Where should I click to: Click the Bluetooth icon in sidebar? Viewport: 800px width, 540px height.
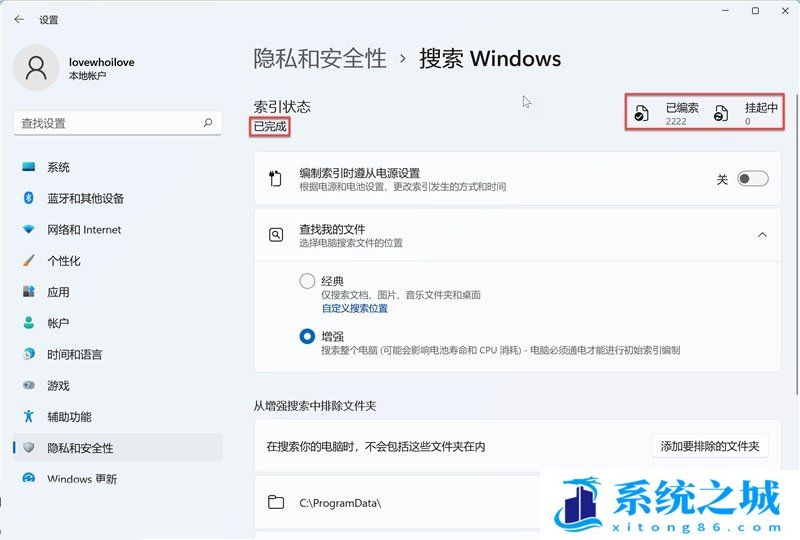click(x=29, y=198)
